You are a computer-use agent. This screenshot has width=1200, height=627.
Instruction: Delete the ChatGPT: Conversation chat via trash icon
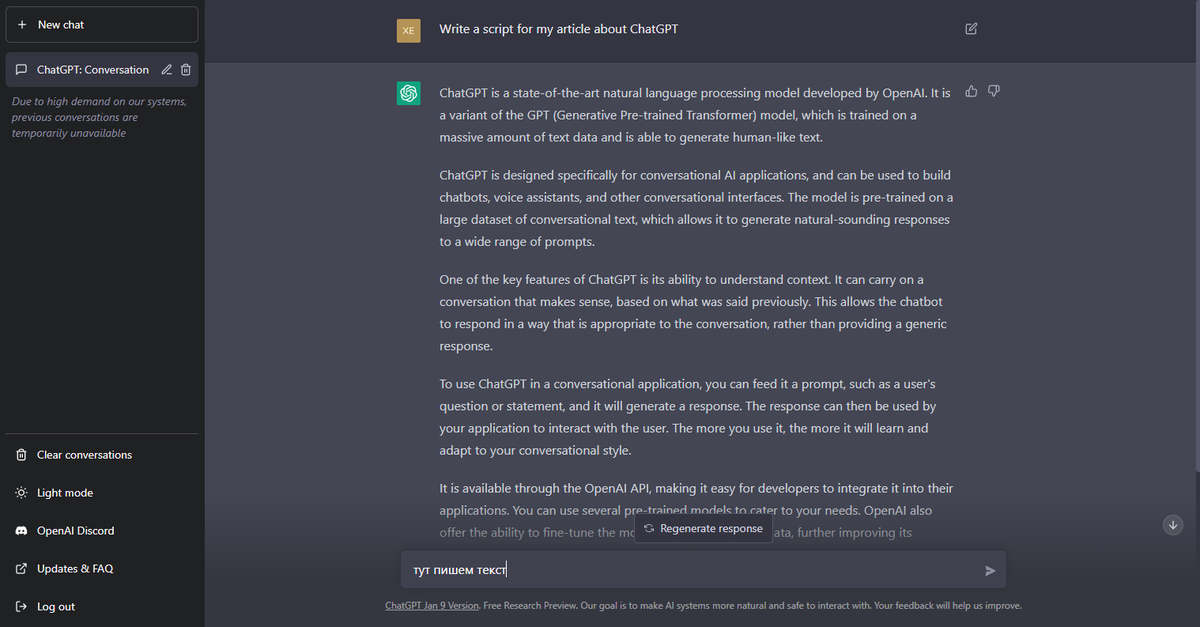click(x=186, y=70)
